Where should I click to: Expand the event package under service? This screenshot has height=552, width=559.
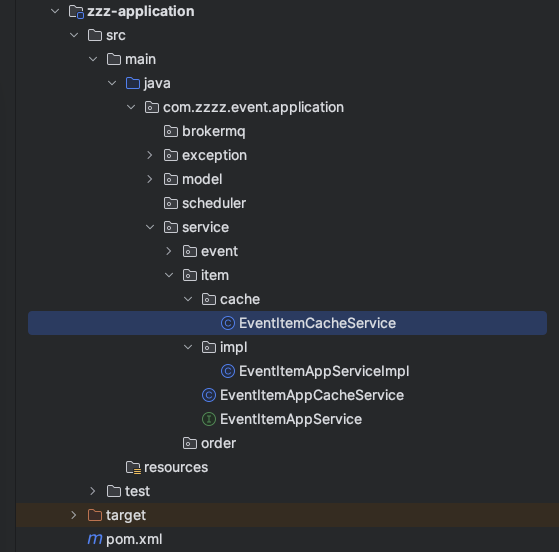tap(169, 251)
